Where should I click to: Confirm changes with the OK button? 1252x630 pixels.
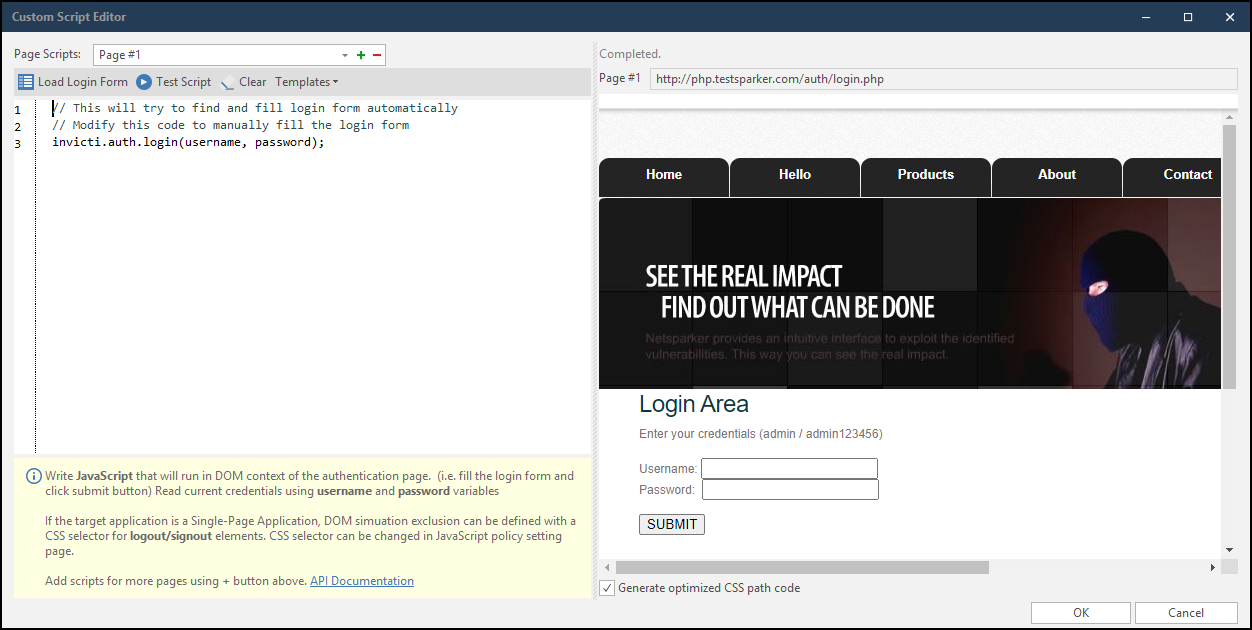point(1080,612)
